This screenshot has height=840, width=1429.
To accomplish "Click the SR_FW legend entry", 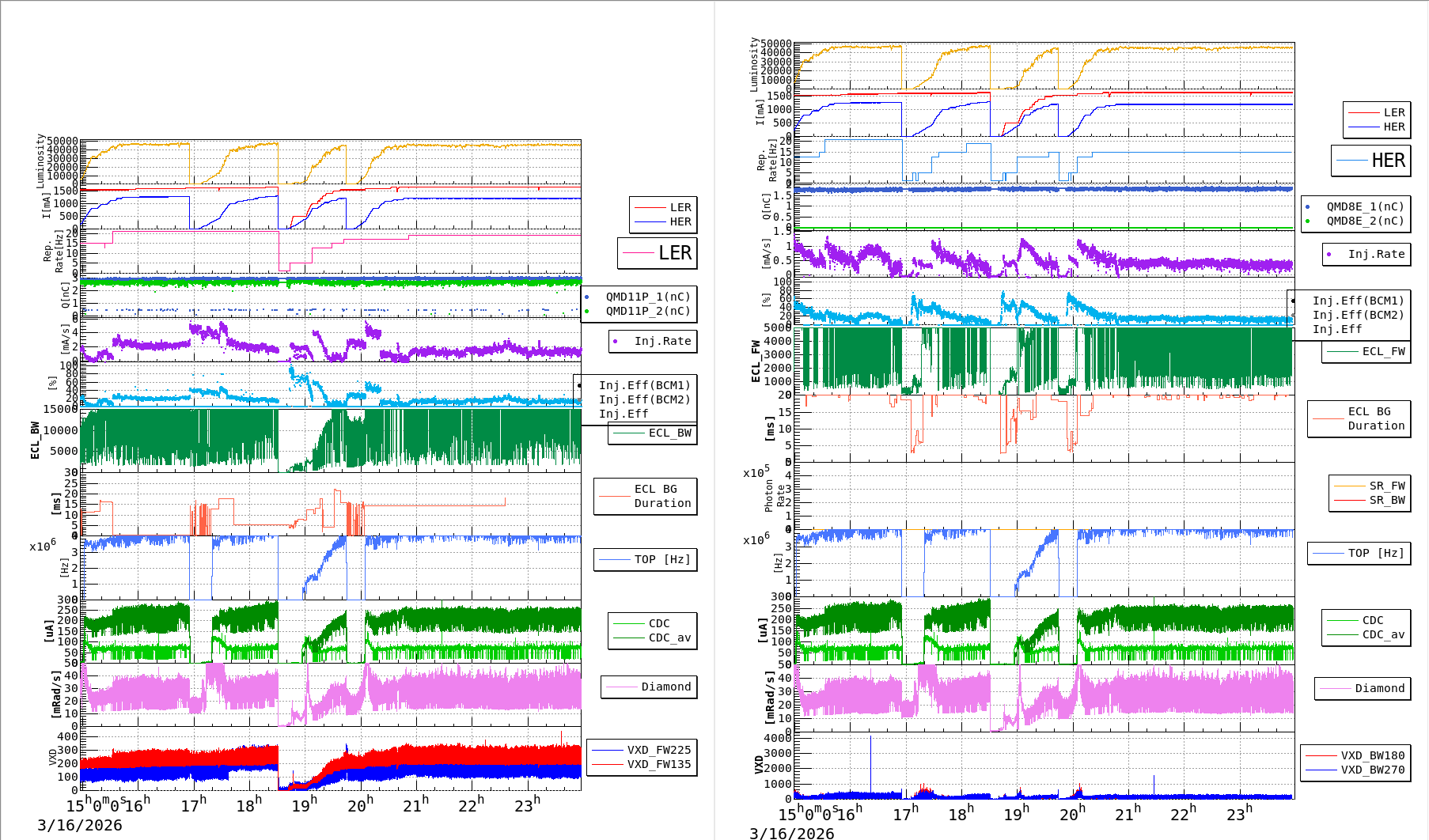I will (1386, 486).
